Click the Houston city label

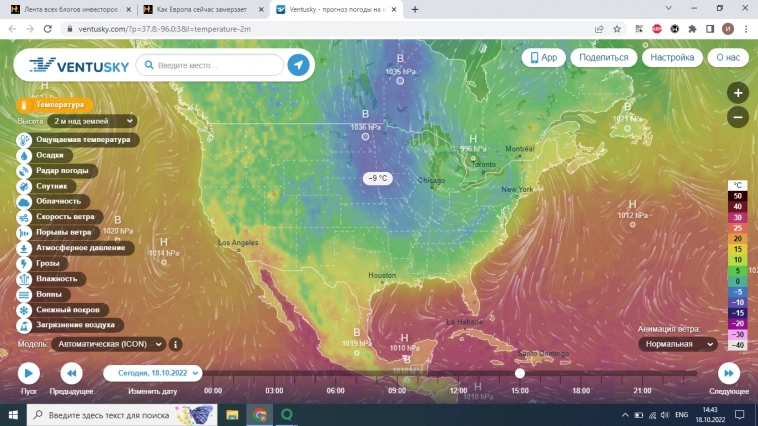[382, 275]
